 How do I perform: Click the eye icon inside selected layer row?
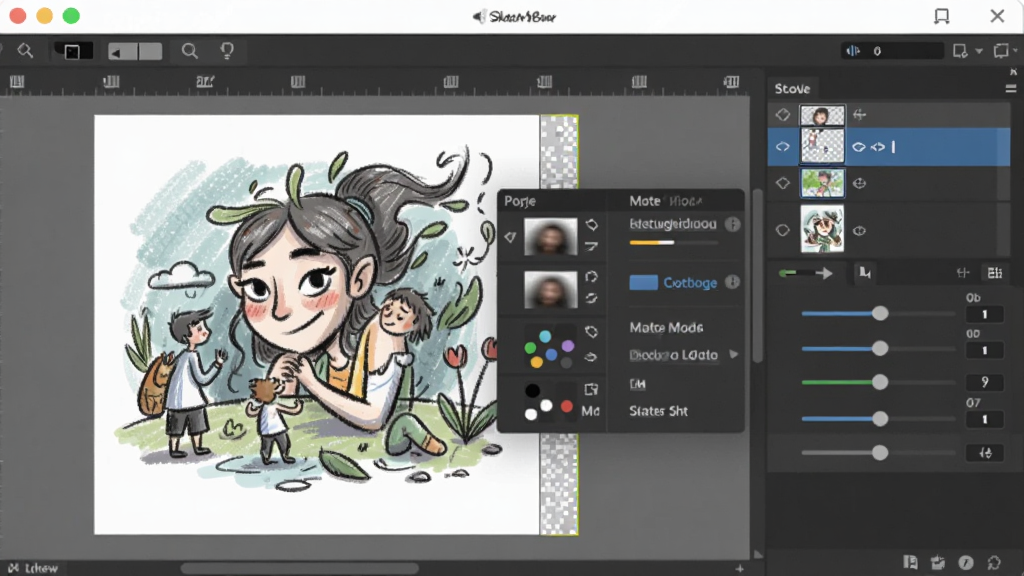859,147
